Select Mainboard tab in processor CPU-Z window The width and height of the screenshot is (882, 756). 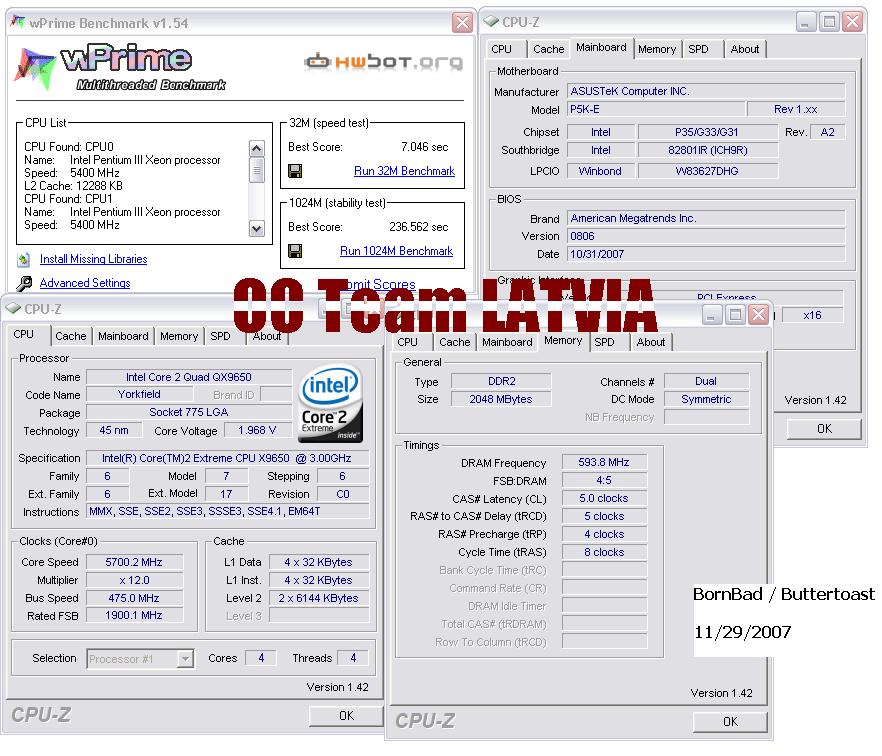(123, 336)
